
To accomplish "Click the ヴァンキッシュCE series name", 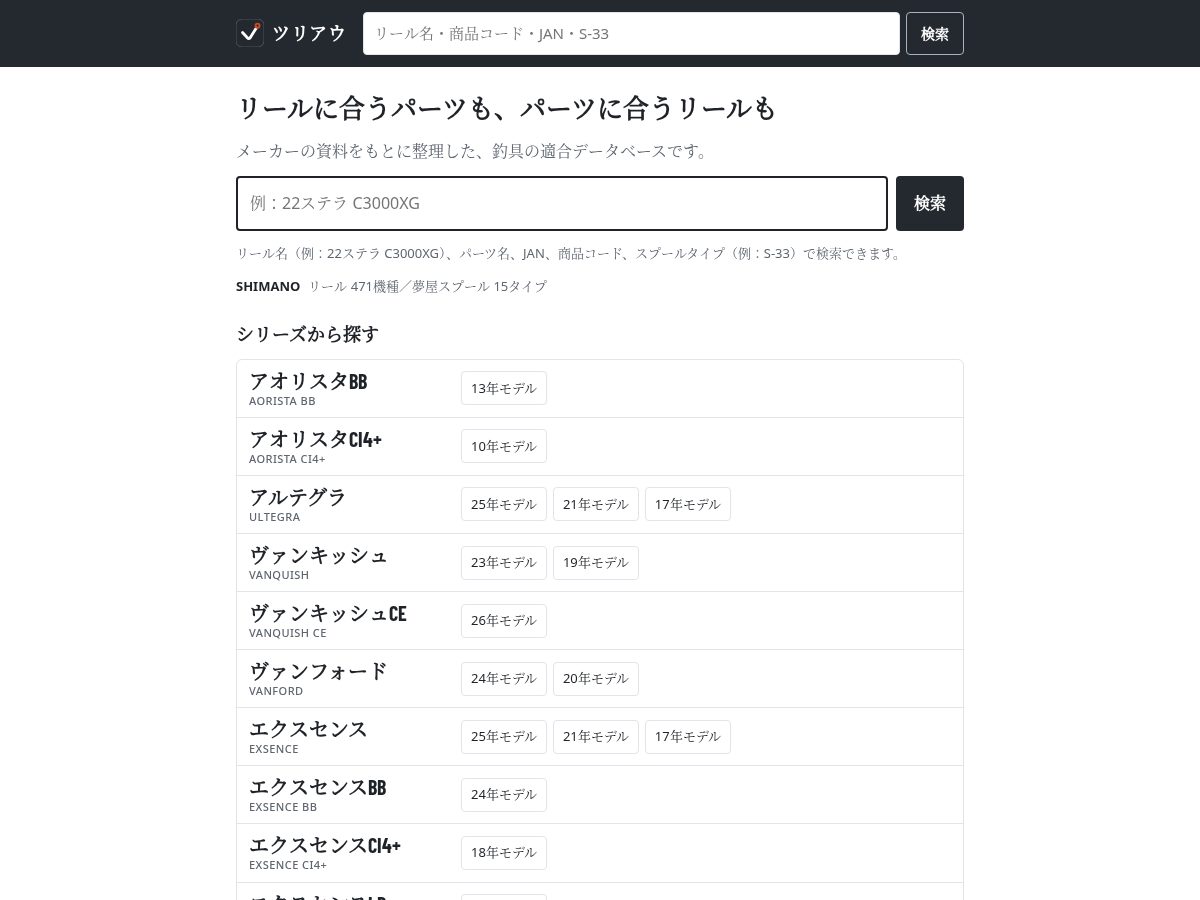I will [328, 613].
